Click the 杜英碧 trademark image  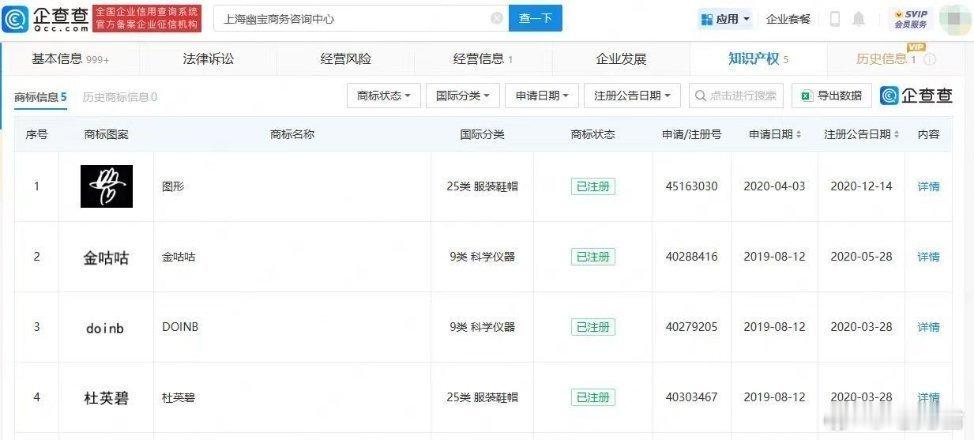[x=106, y=398]
